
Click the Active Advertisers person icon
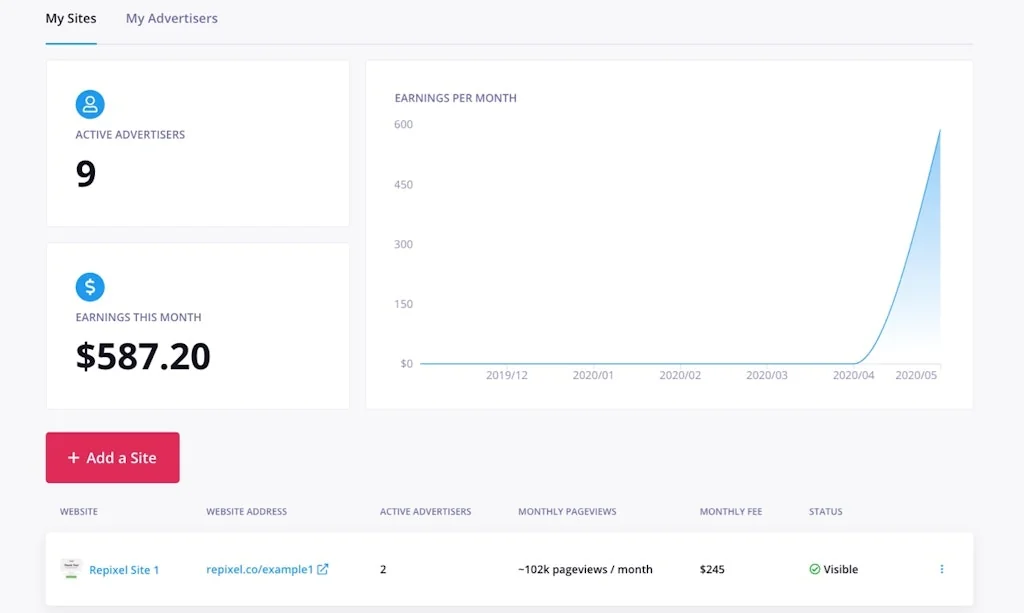(90, 104)
